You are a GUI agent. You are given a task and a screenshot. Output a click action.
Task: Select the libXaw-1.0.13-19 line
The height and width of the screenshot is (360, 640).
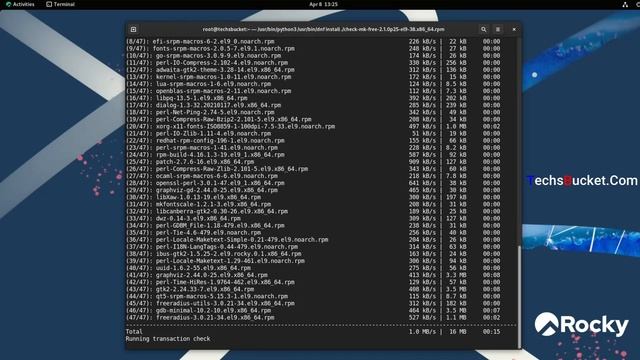313,197
